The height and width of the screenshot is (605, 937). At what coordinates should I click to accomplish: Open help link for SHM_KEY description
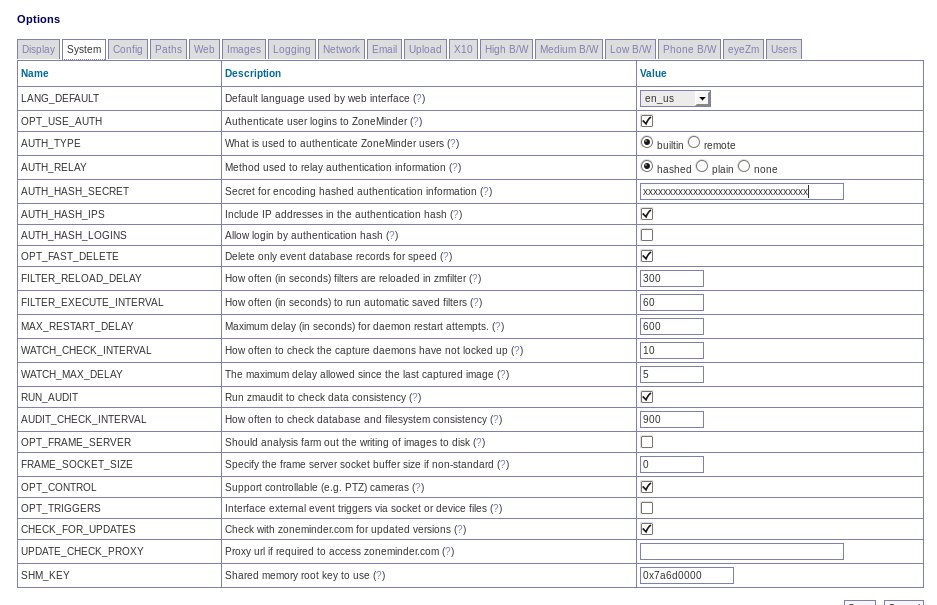click(379, 575)
